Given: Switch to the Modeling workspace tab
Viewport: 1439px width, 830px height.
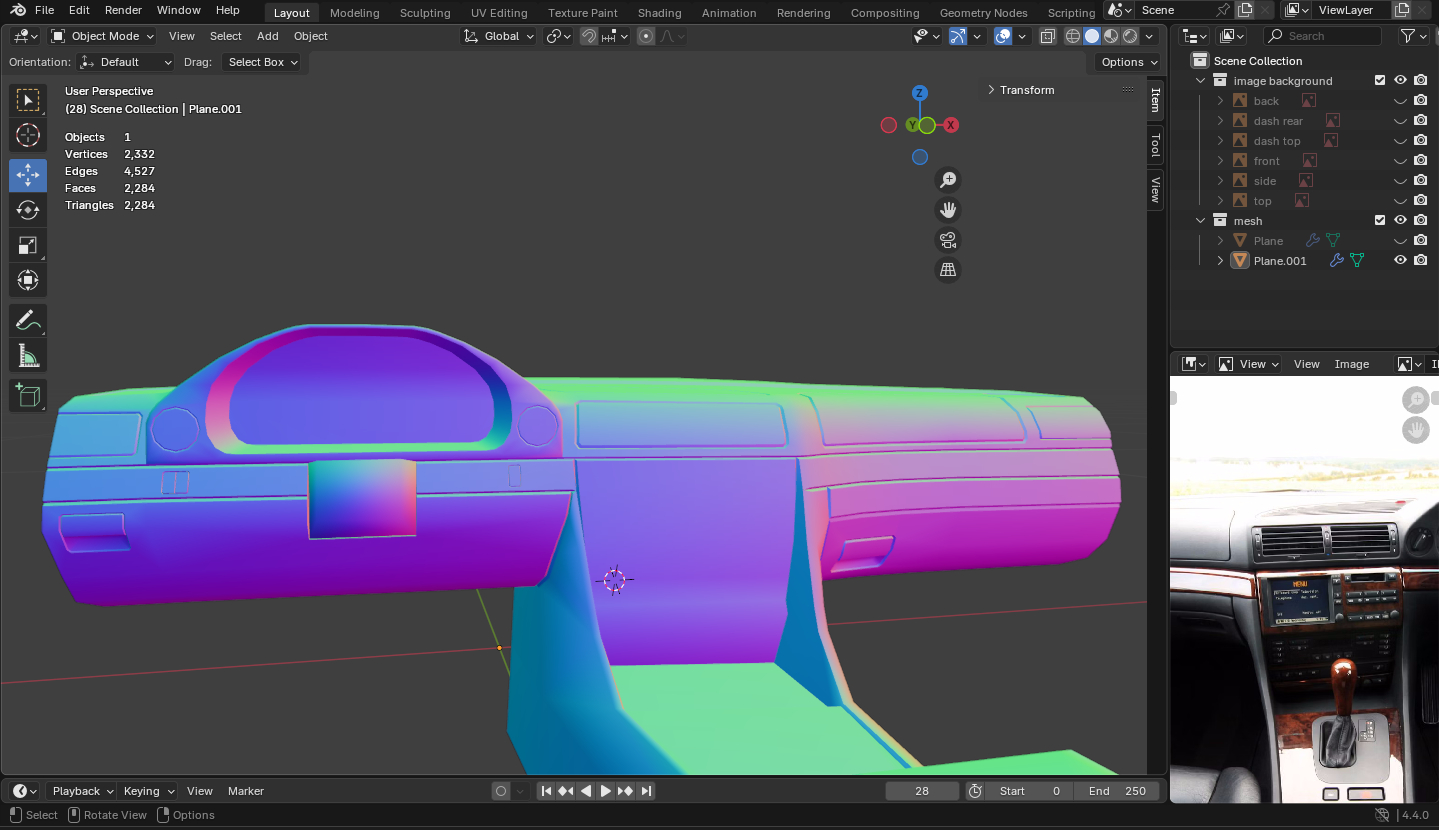Looking at the screenshot, I should 354,13.
